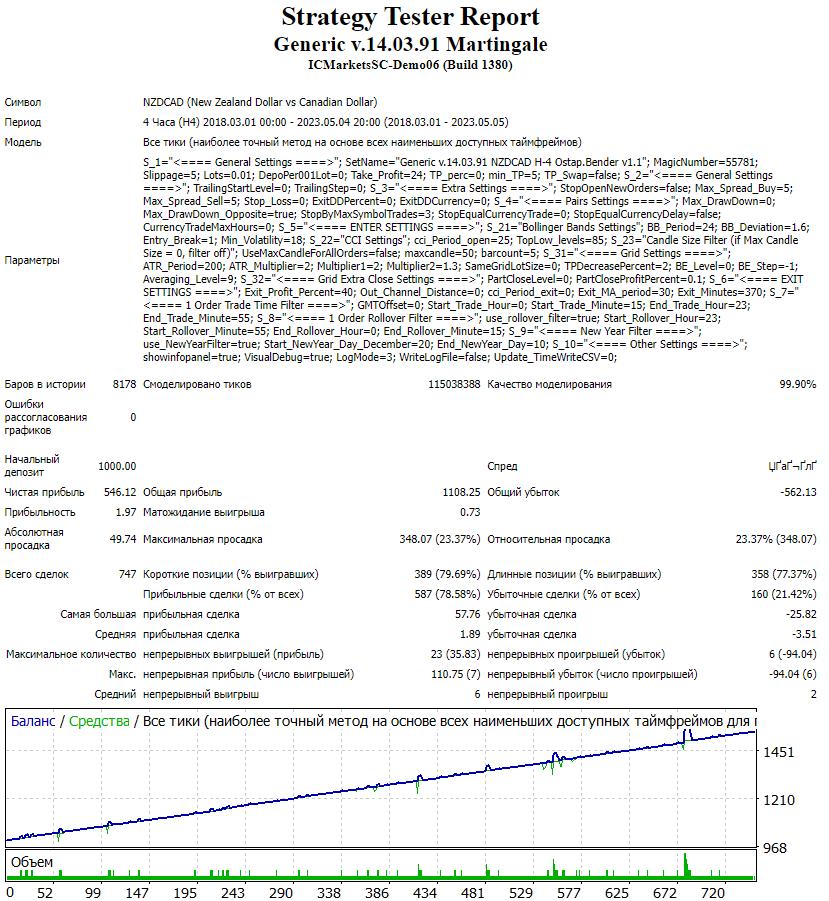Viewport: 829px width, 901px height.
Task: Select the total trades value 747
Action: click(x=128, y=574)
